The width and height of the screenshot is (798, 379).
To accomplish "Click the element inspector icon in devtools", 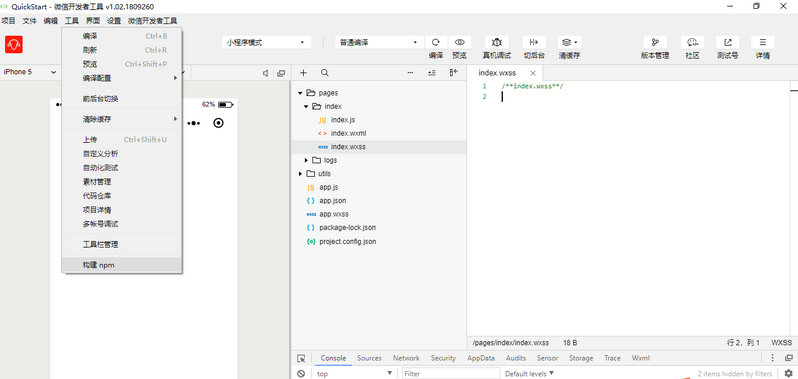I will click(x=301, y=358).
